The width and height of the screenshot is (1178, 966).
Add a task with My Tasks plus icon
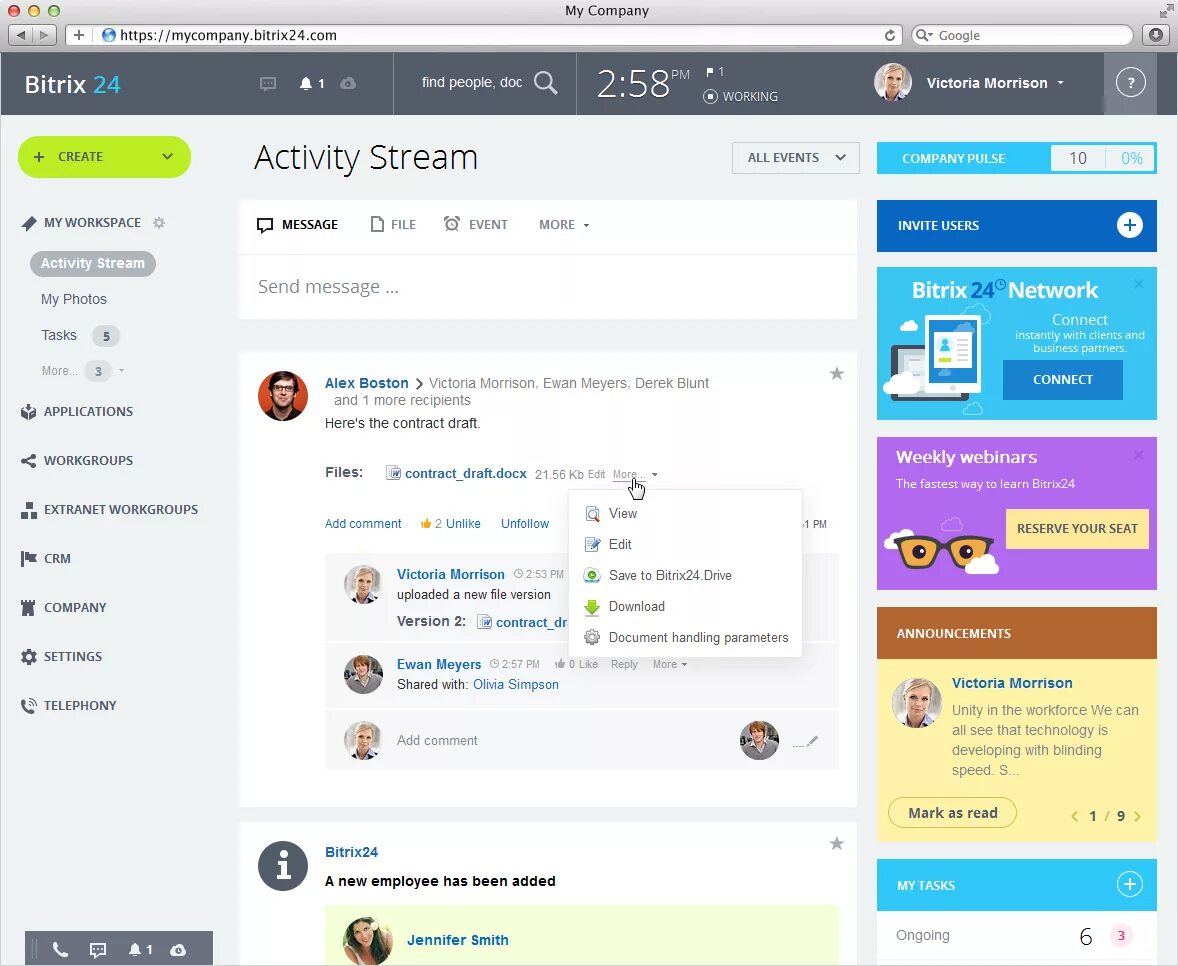pos(1129,884)
